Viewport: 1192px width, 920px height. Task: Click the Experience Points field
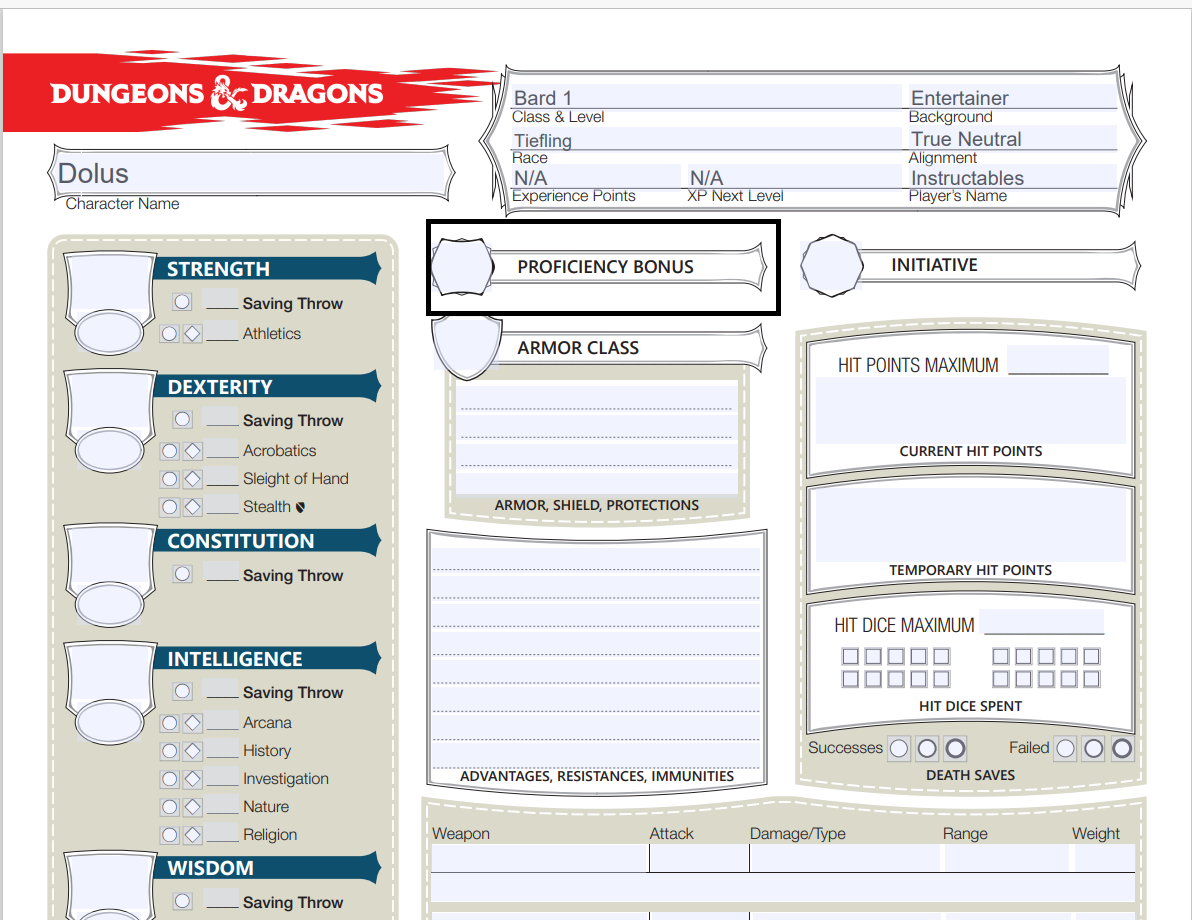(x=597, y=176)
